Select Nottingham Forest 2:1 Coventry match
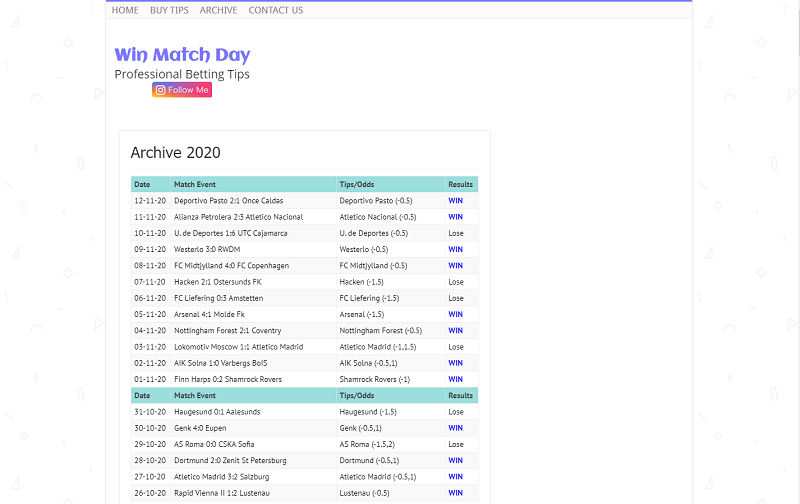 (228, 331)
